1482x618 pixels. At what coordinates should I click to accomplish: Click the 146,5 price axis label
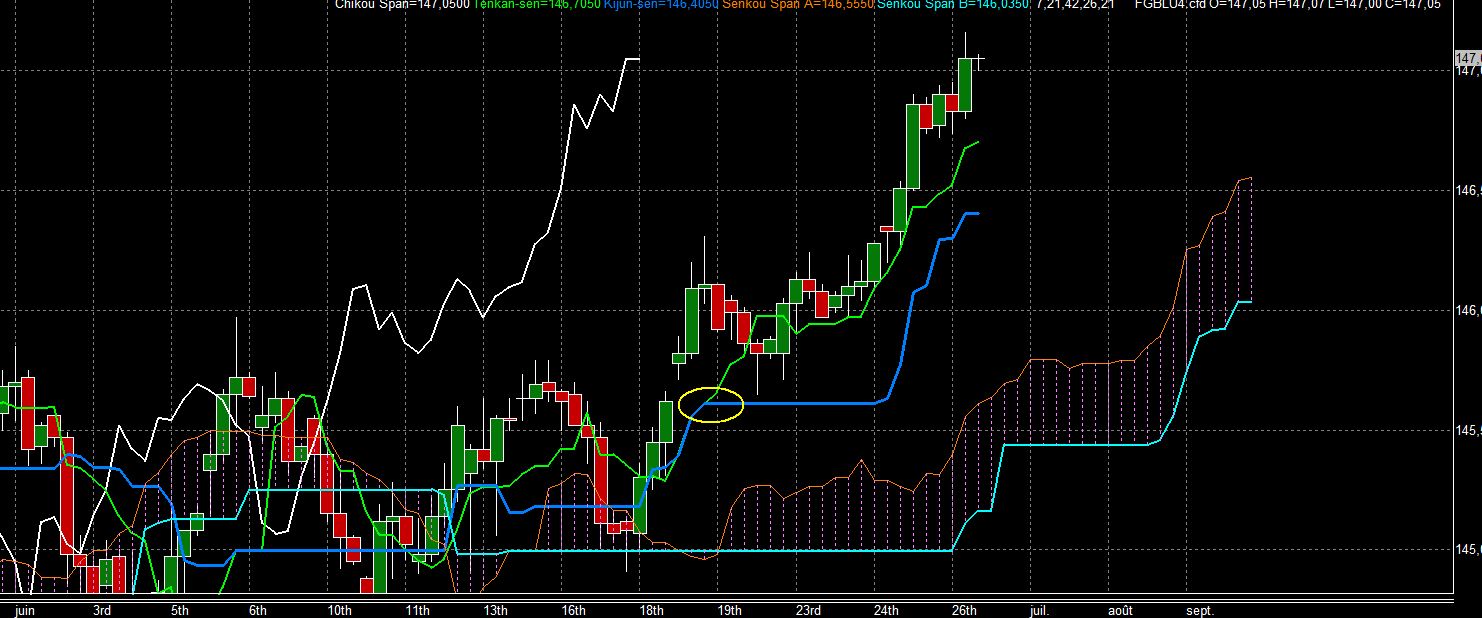coord(1468,190)
